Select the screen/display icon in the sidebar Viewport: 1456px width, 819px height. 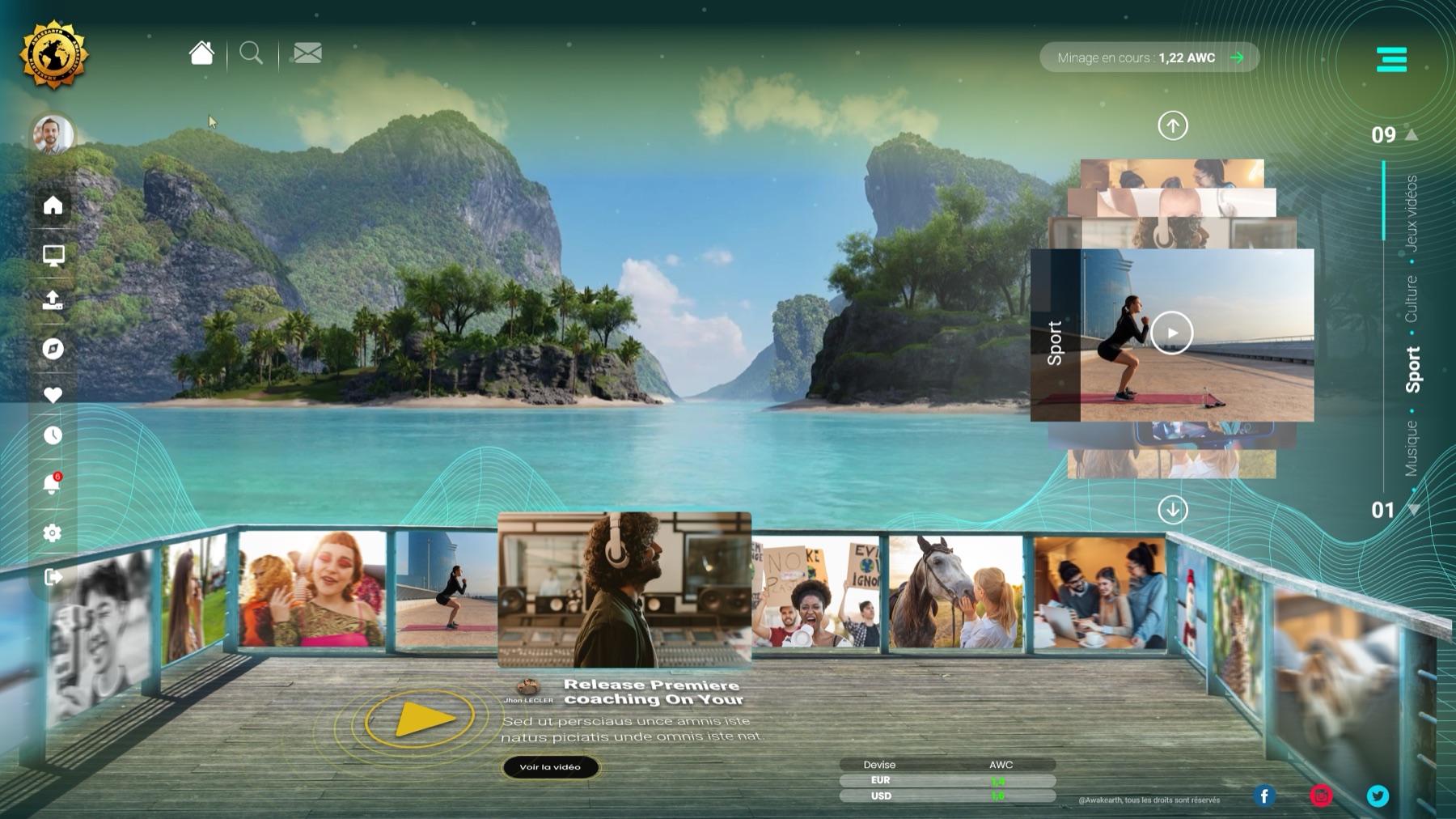[x=53, y=253]
